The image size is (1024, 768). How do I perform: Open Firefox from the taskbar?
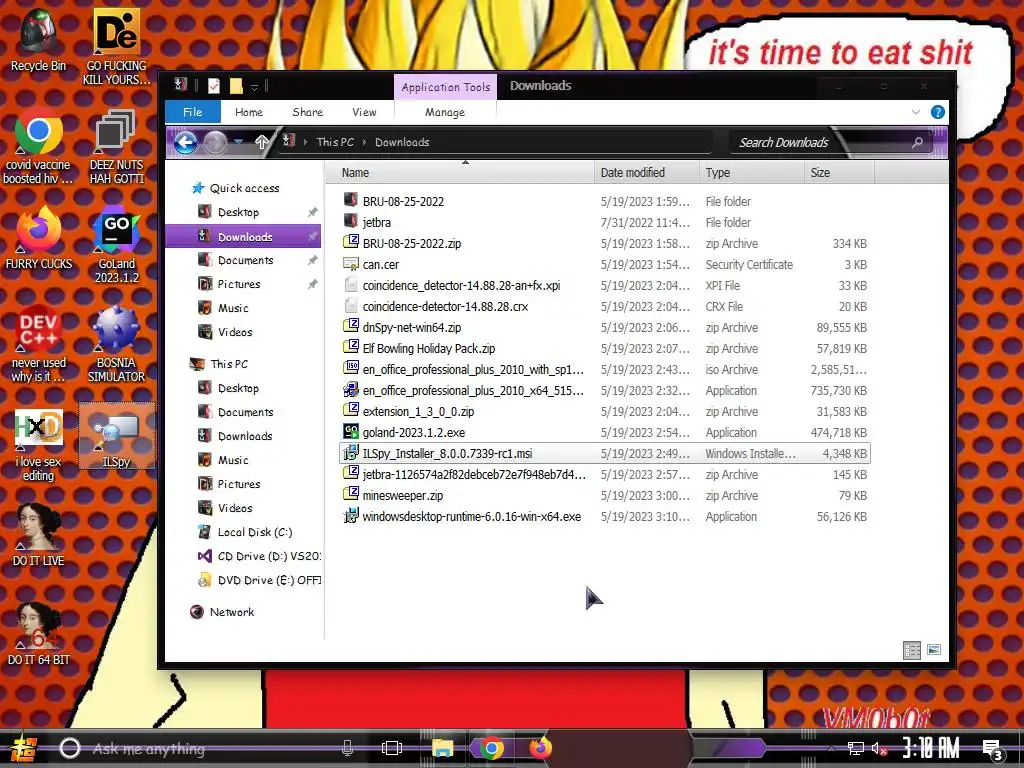pyautogui.click(x=540, y=748)
